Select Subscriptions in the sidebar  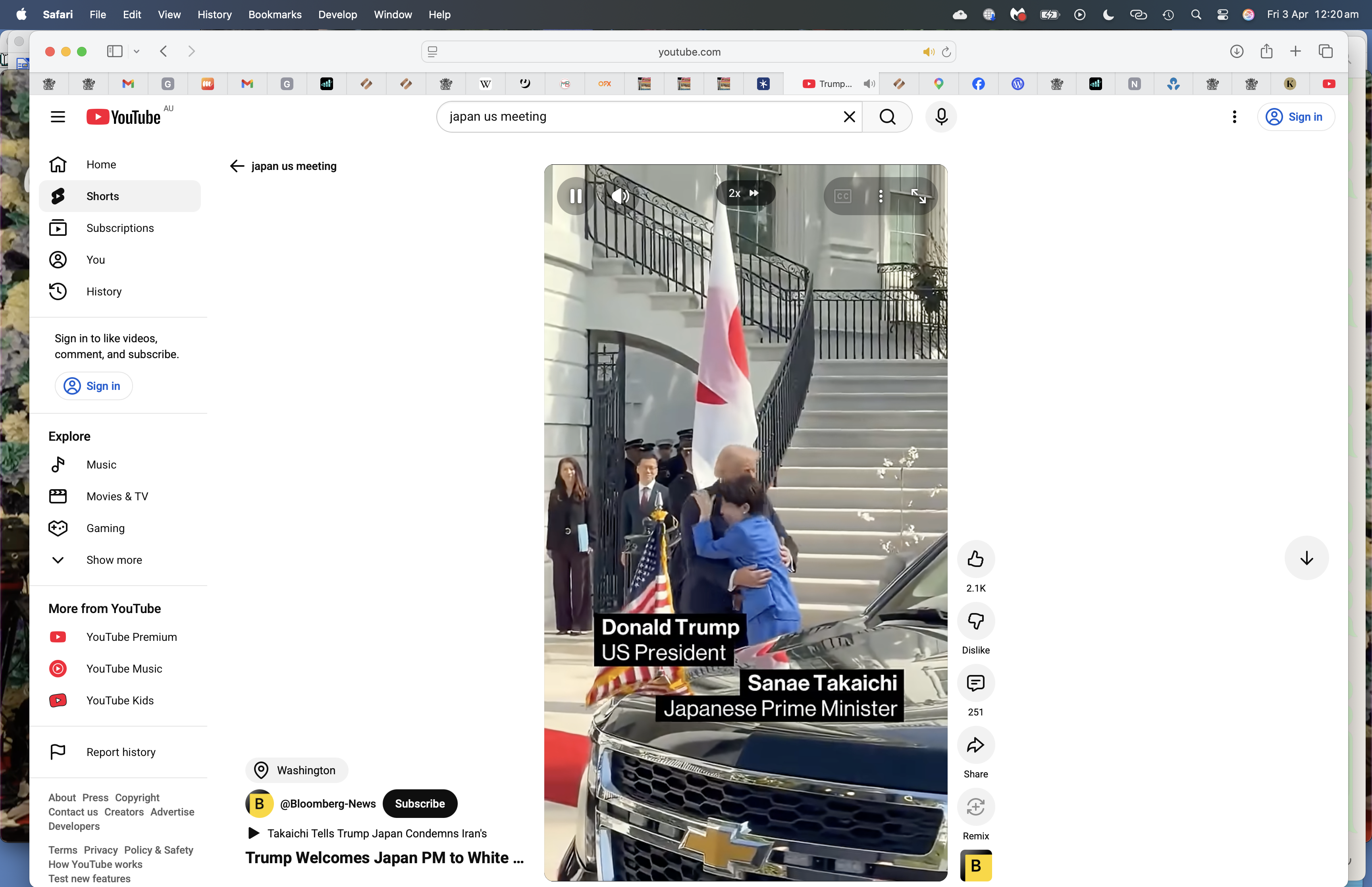(120, 228)
